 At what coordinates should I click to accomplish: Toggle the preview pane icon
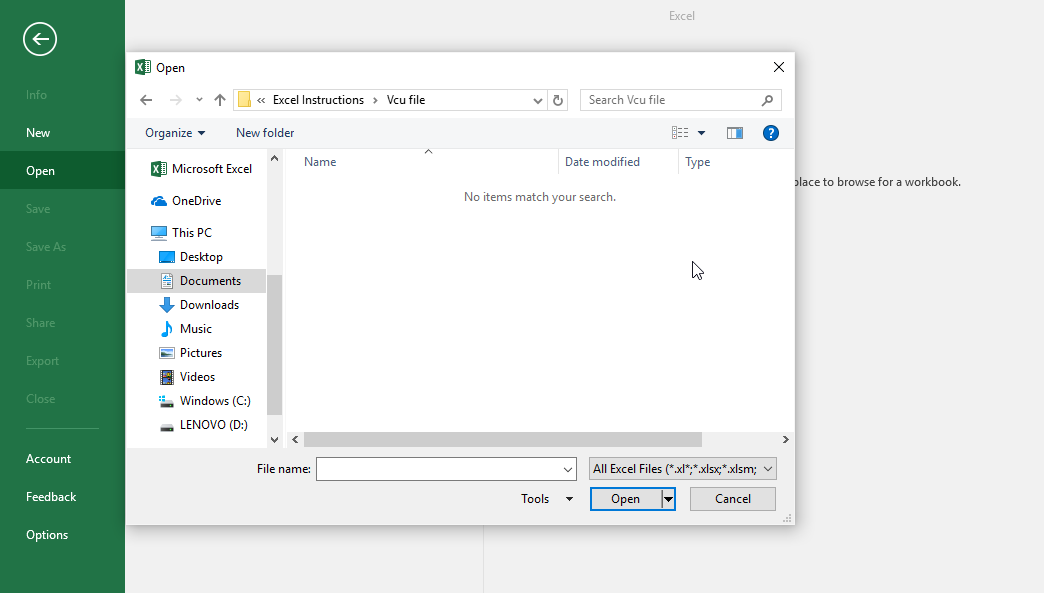735,133
